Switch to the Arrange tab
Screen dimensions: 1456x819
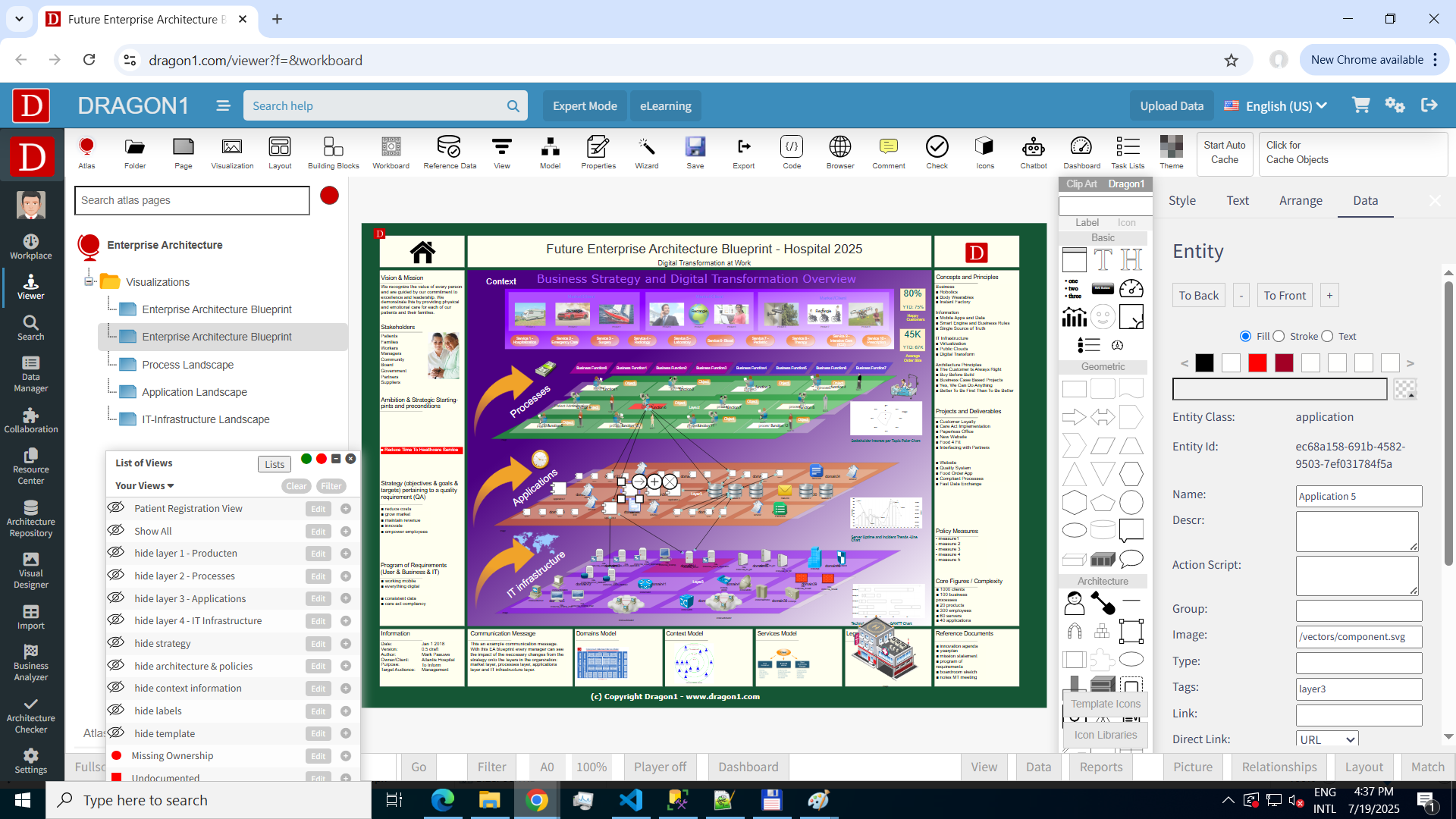[1301, 200]
